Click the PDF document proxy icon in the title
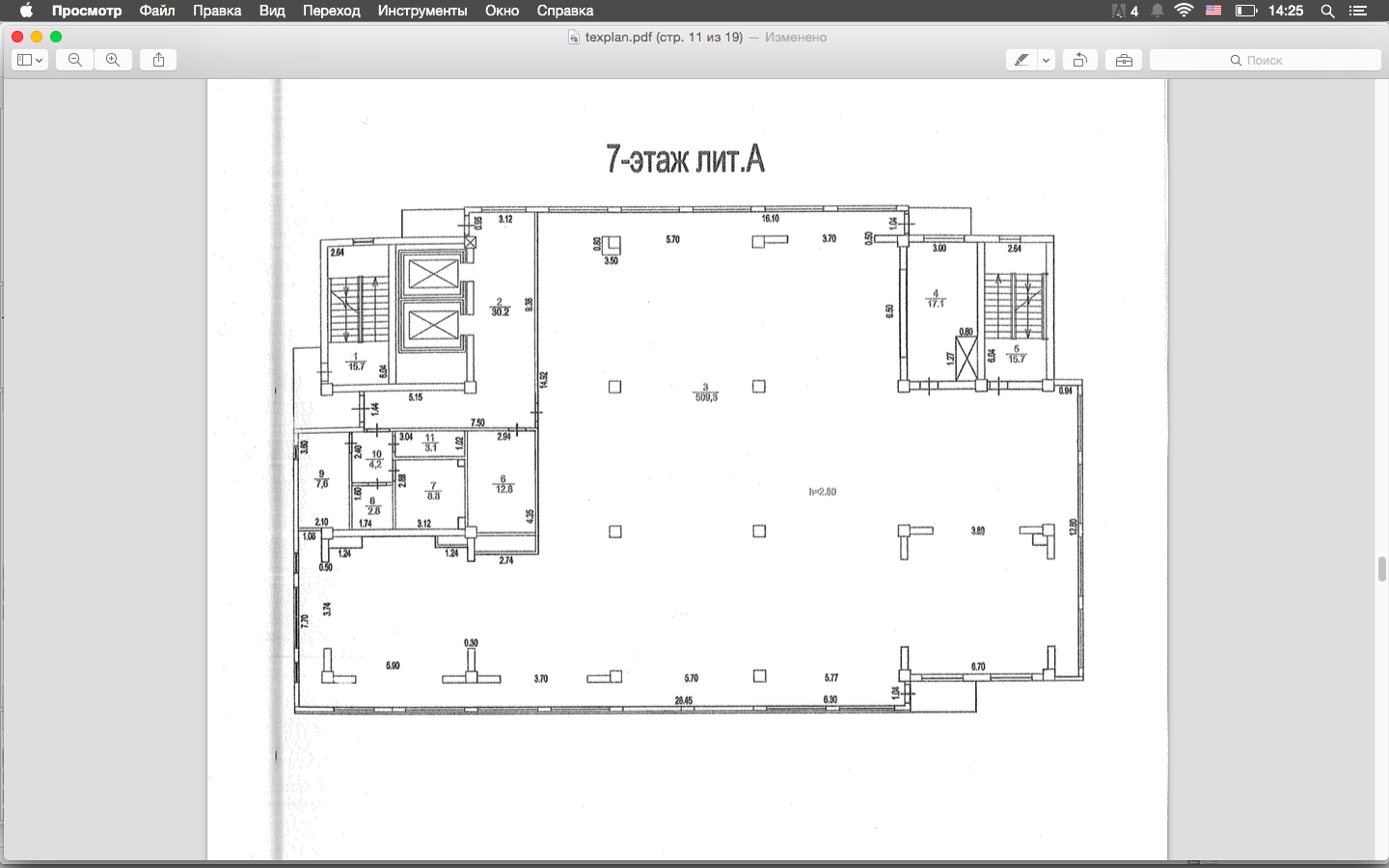The width and height of the screenshot is (1389, 868). pyautogui.click(x=574, y=37)
